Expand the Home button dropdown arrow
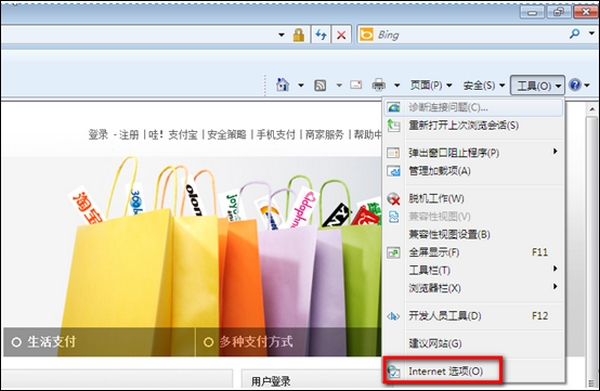Image resolution: width=600 pixels, height=391 pixels. pos(301,85)
